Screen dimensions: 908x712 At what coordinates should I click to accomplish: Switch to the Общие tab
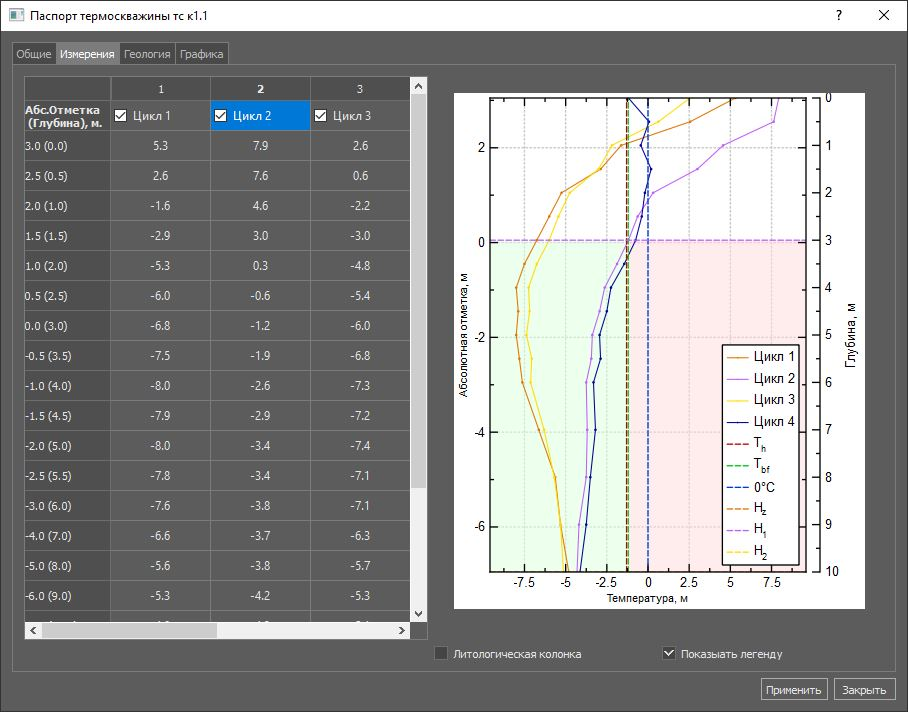pos(34,54)
